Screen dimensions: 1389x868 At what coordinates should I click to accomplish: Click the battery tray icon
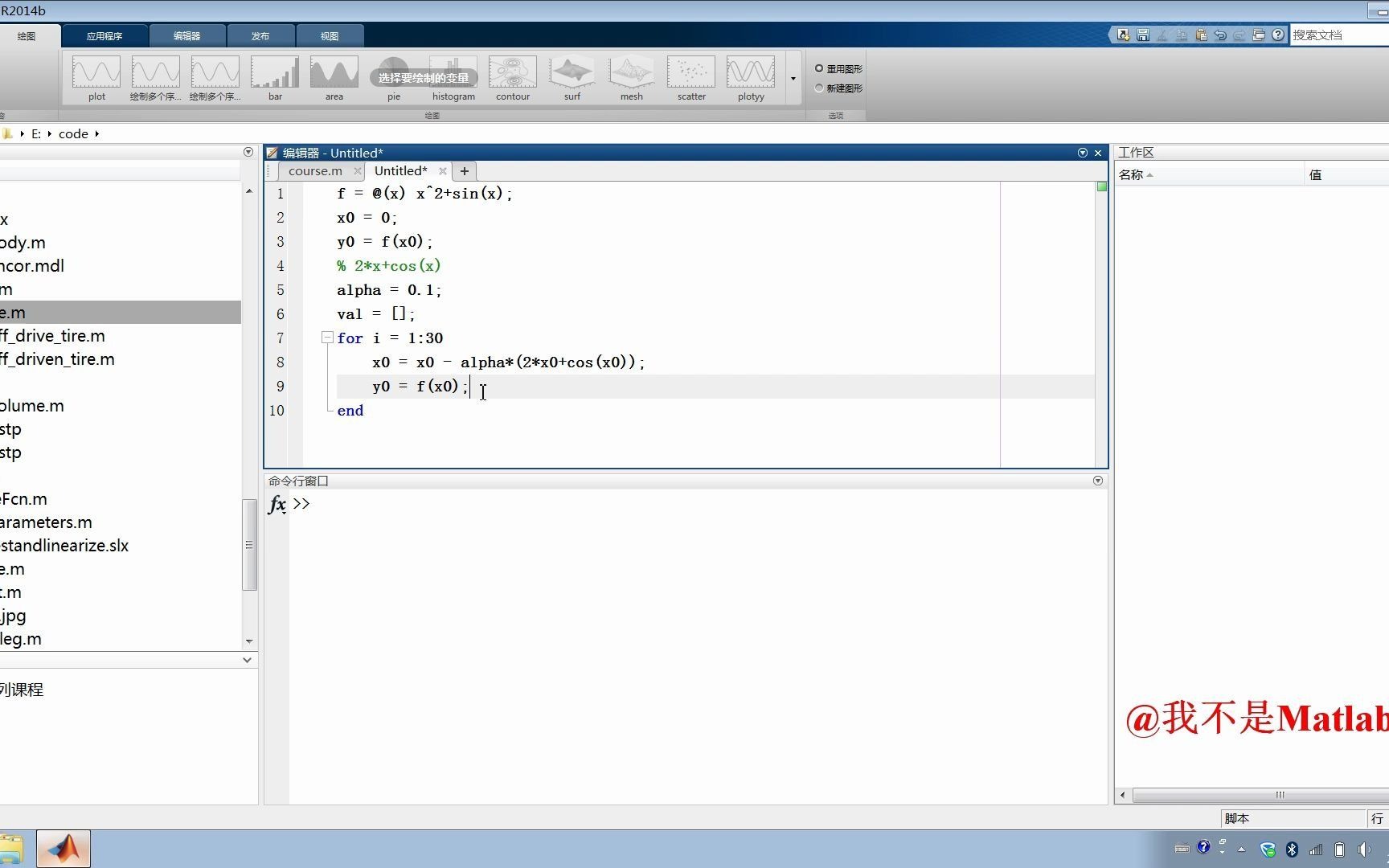[x=1339, y=849]
